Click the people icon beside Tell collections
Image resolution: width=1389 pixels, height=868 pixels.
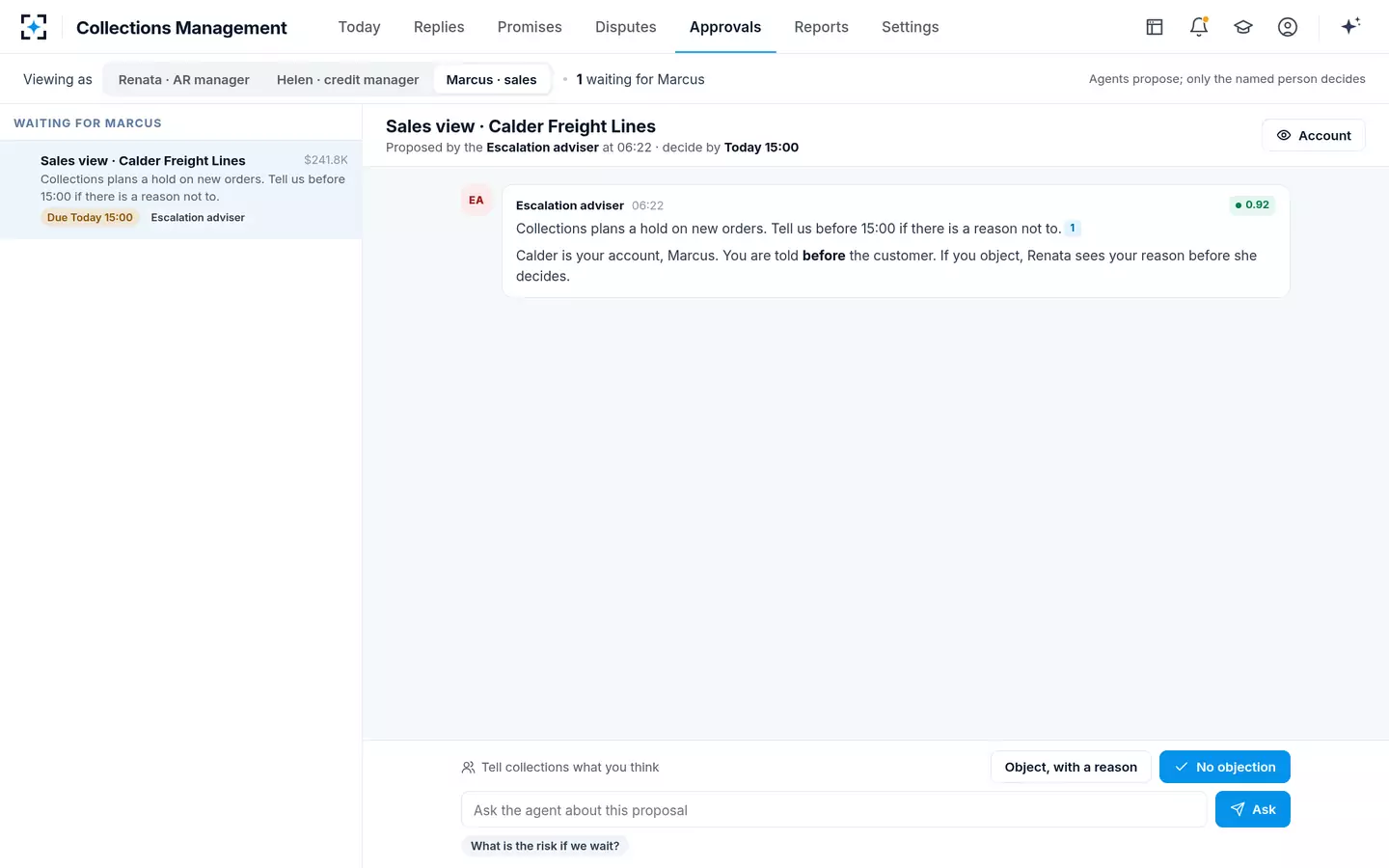point(468,768)
